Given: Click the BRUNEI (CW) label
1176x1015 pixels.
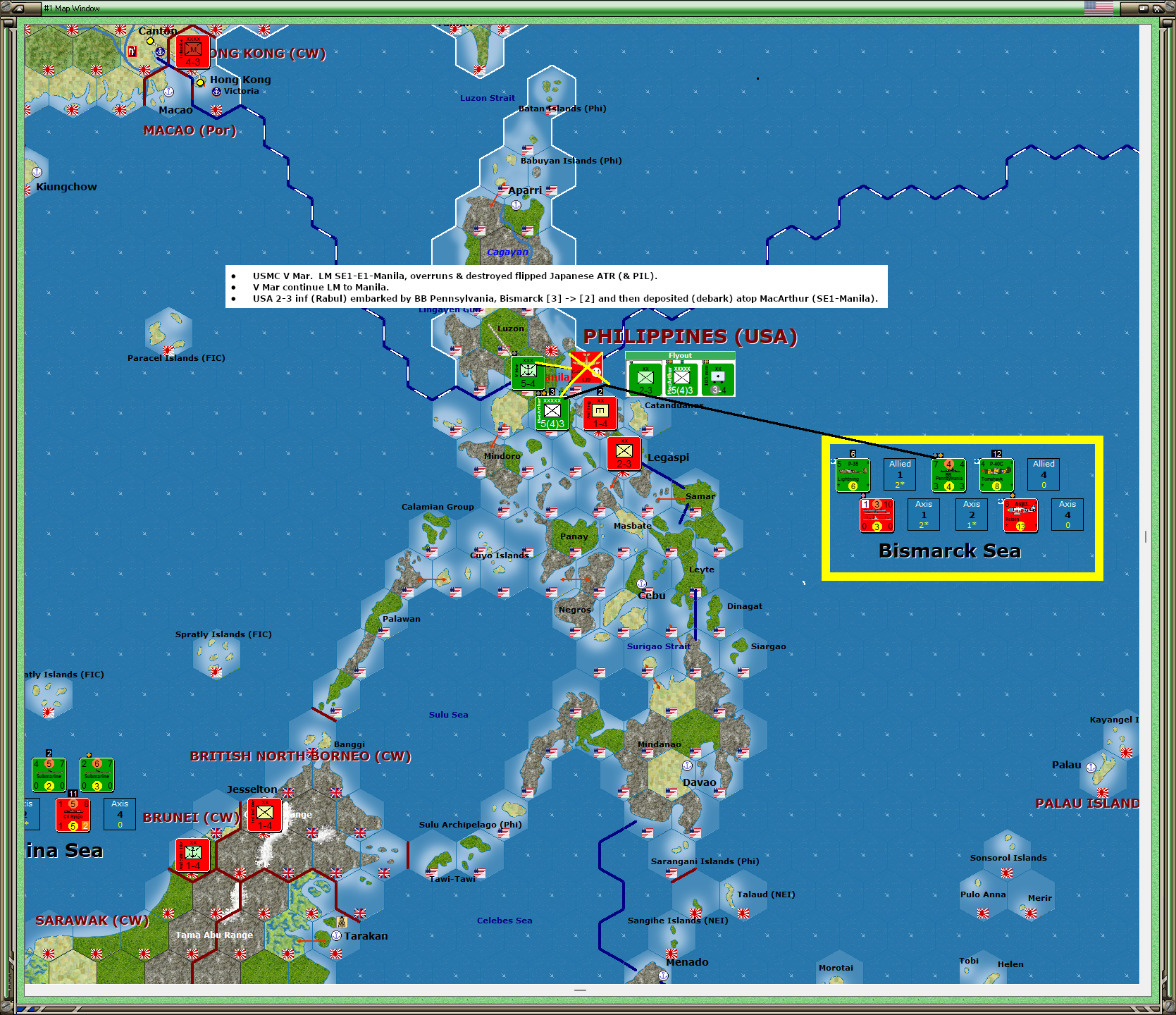Looking at the screenshot, I should [x=191, y=818].
